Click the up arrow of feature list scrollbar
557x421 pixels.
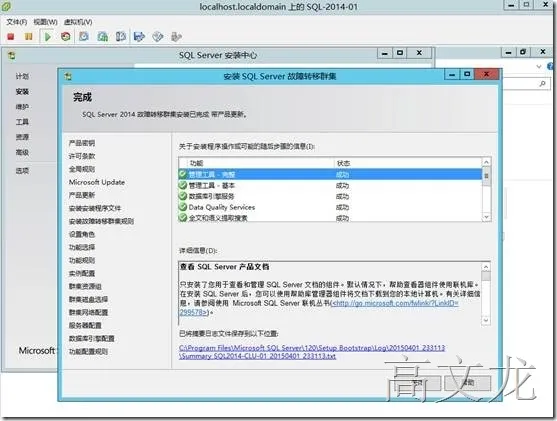click(486, 162)
